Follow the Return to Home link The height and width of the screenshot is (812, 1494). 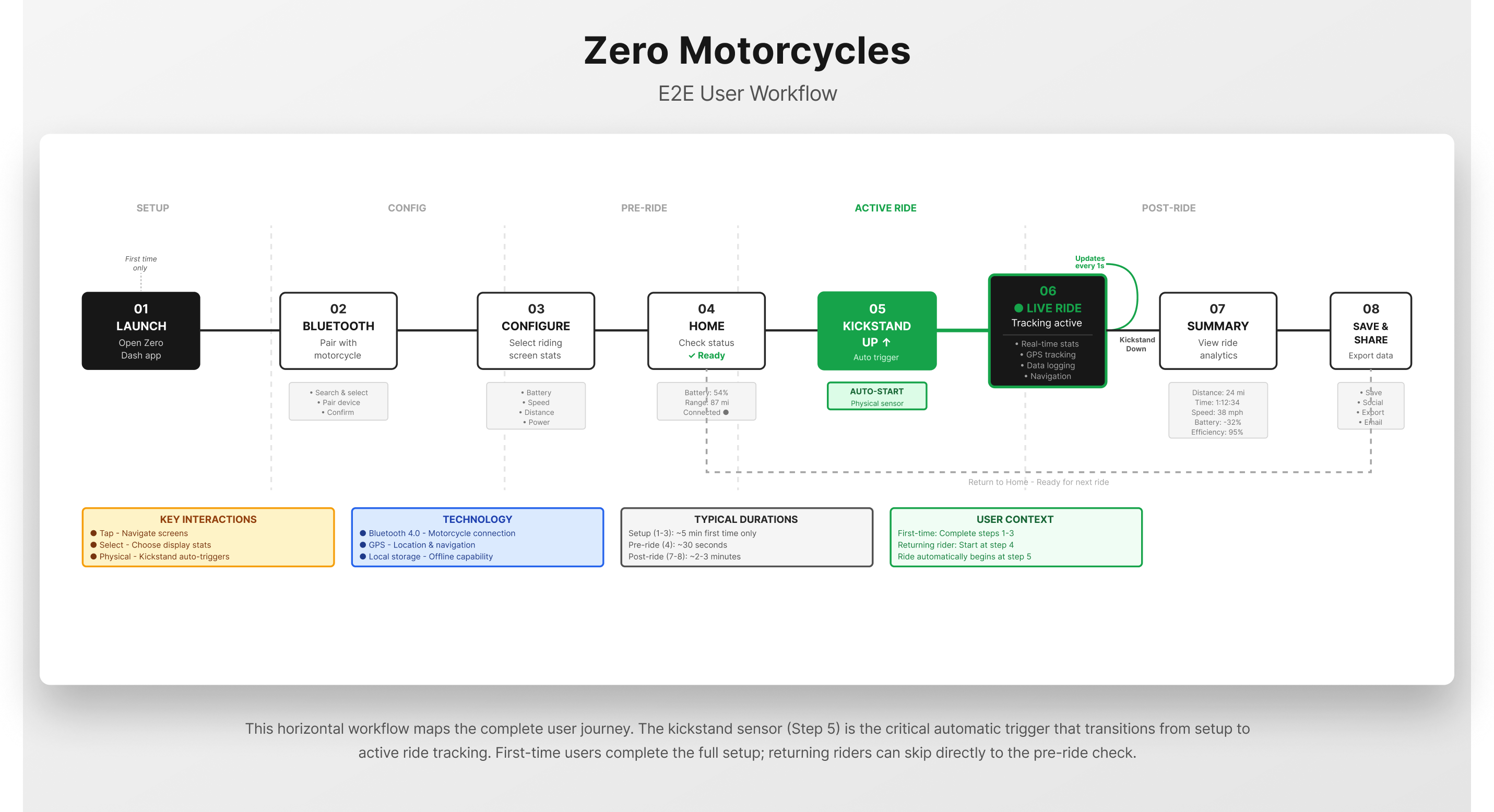[x=1038, y=482]
